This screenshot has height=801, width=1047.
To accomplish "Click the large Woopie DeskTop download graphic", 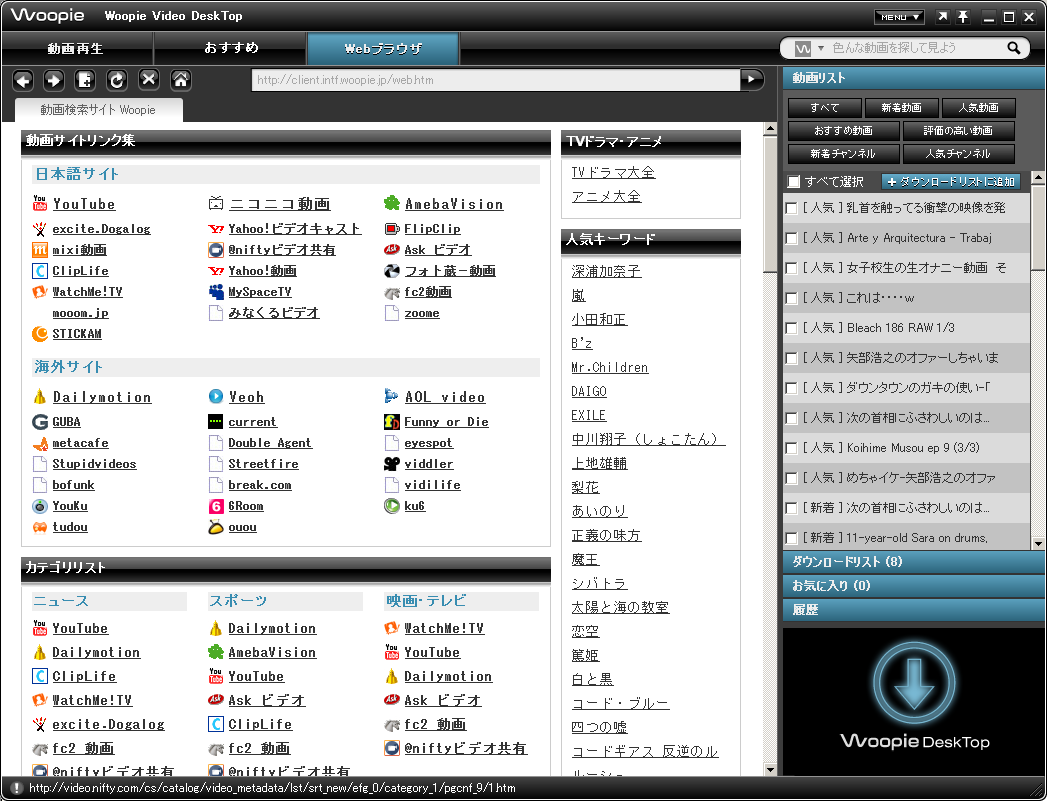I will pyautogui.click(x=914, y=698).
